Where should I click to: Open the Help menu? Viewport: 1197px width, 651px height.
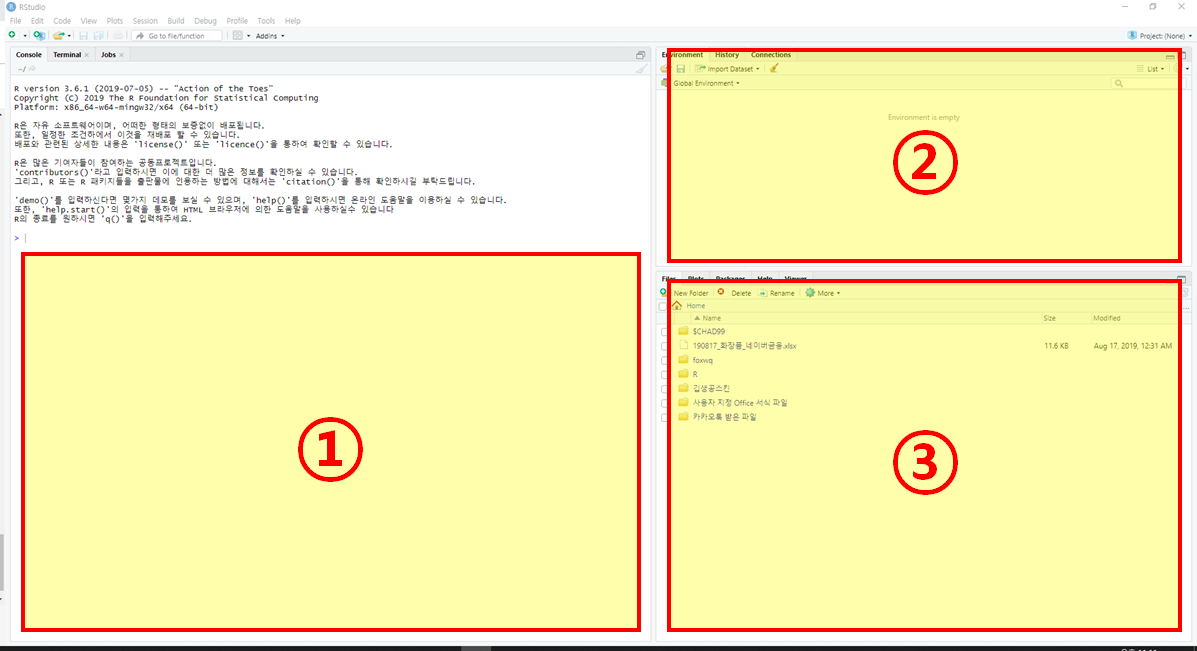point(292,21)
